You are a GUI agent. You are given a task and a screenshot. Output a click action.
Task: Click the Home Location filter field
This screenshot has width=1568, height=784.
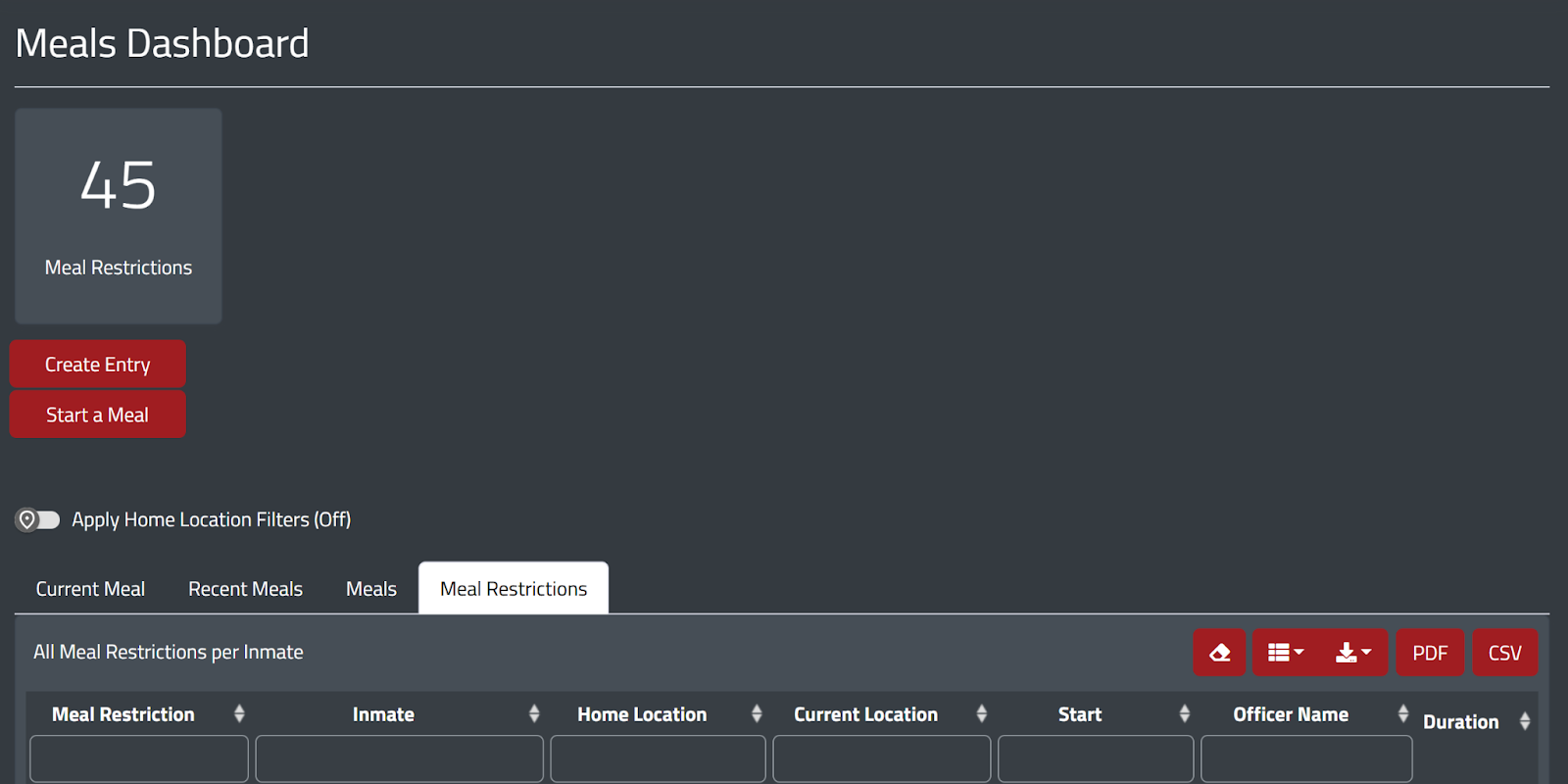click(658, 759)
